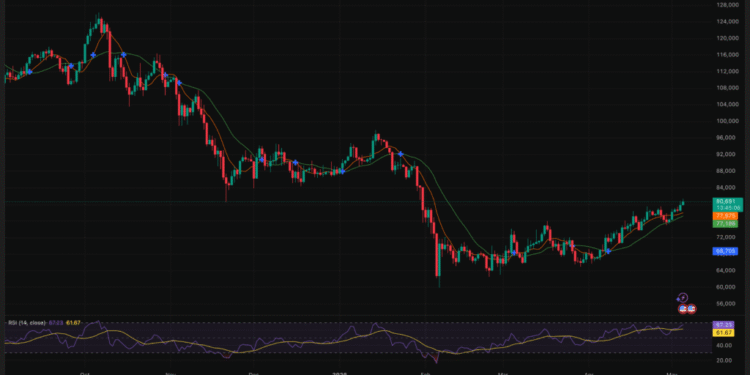Image resolution: width=750 pixels, height=375 pixels.
Task: Click the 120,000 price scale label
Action: point(728,38)
